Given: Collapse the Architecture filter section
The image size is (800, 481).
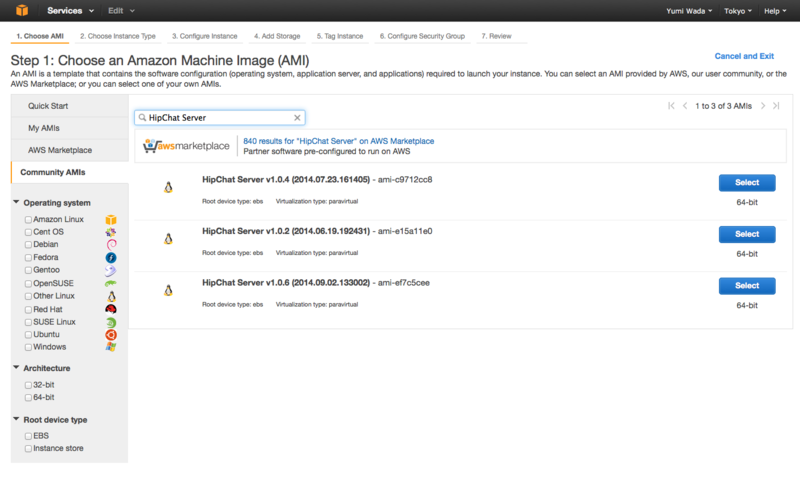Looking at the screenshot, I should 16,367.
